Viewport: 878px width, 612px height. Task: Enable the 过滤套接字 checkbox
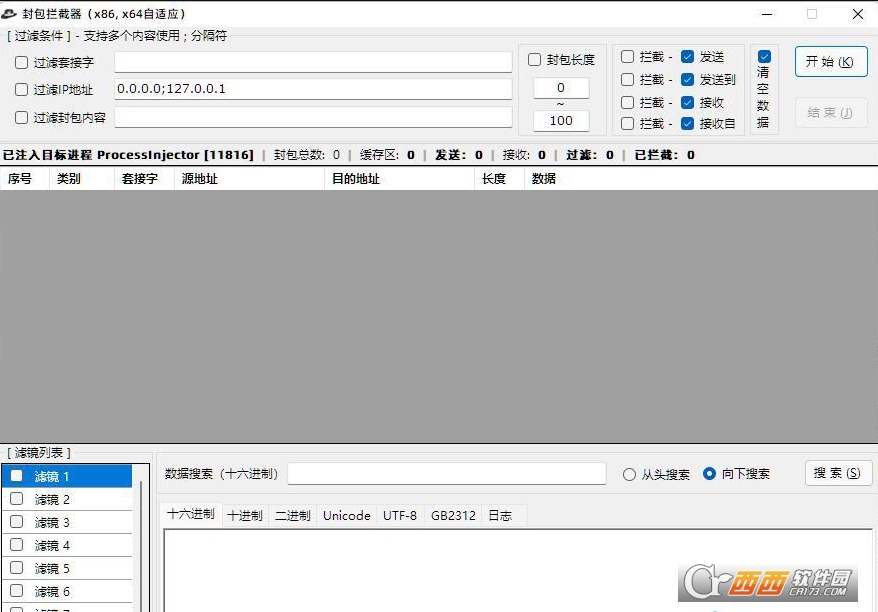22,63
